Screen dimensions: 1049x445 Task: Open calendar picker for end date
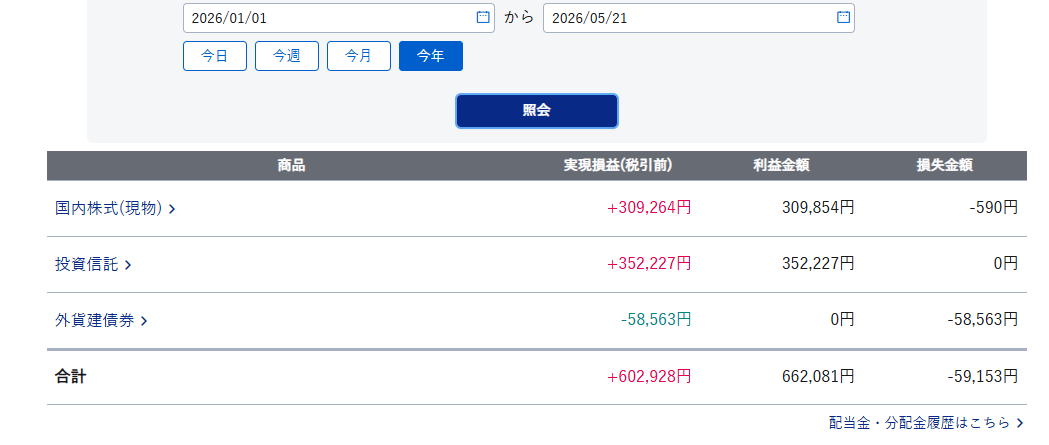(843, 17)
